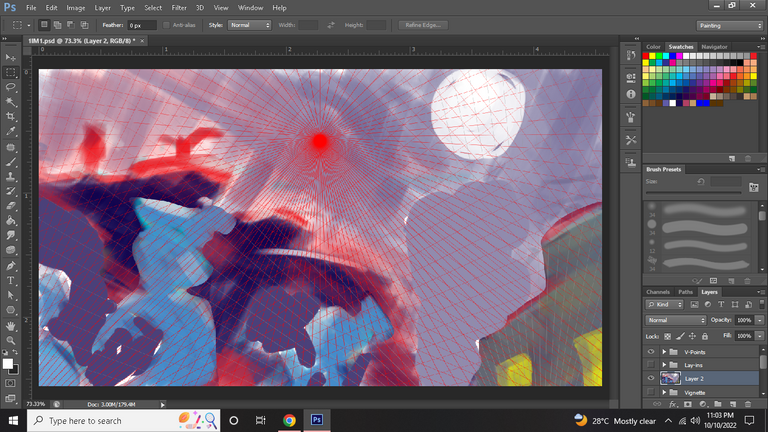
Task: Click the foreground color swatch
Action: (x=7, y=364)
